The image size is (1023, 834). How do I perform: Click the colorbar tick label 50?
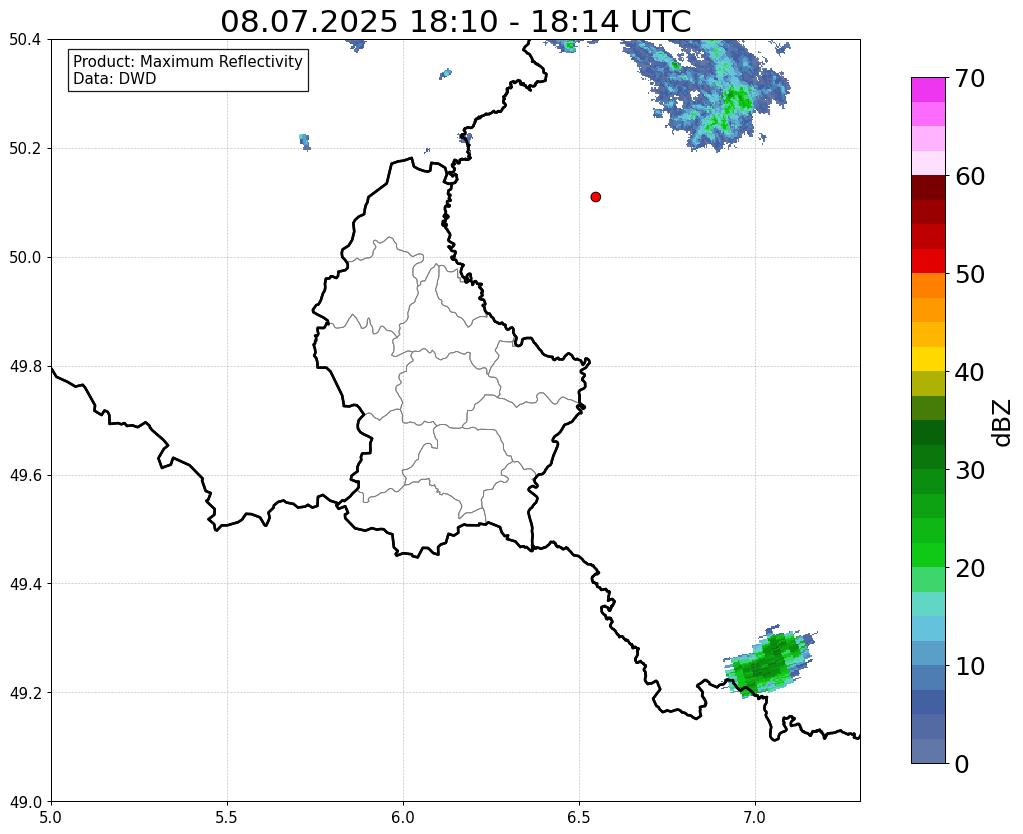(x=969, y=274)
